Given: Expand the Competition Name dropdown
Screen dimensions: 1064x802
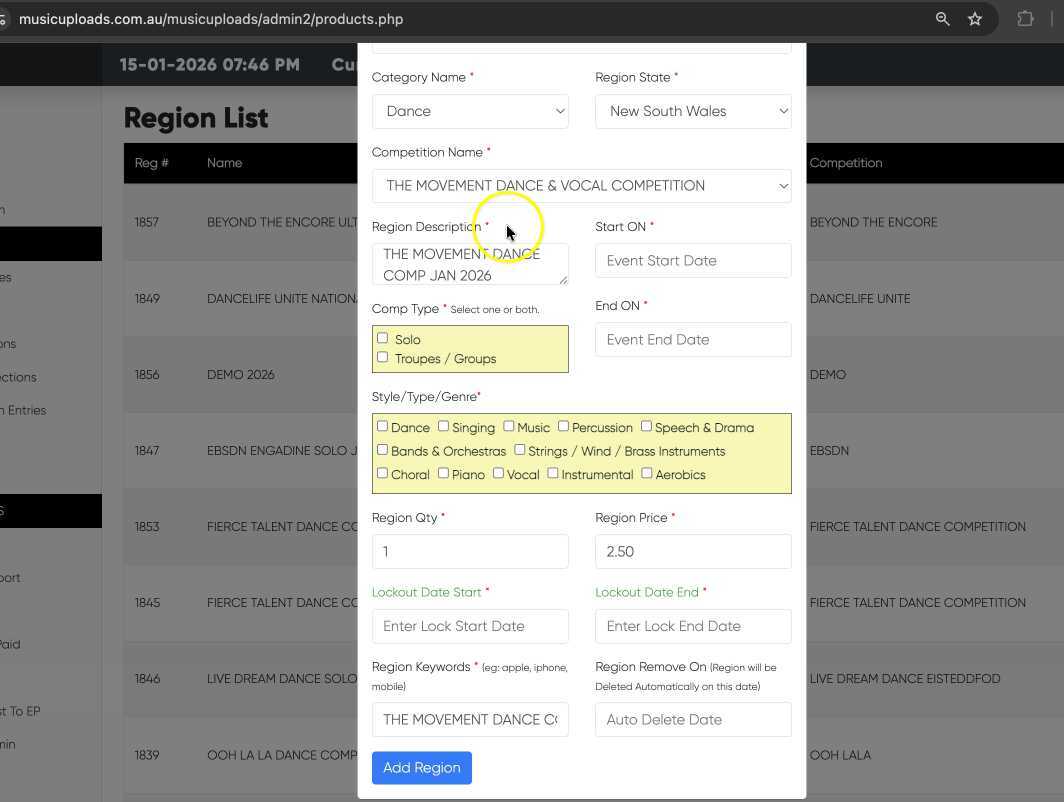Looking at the screenshot, I should tap(582, 186).
